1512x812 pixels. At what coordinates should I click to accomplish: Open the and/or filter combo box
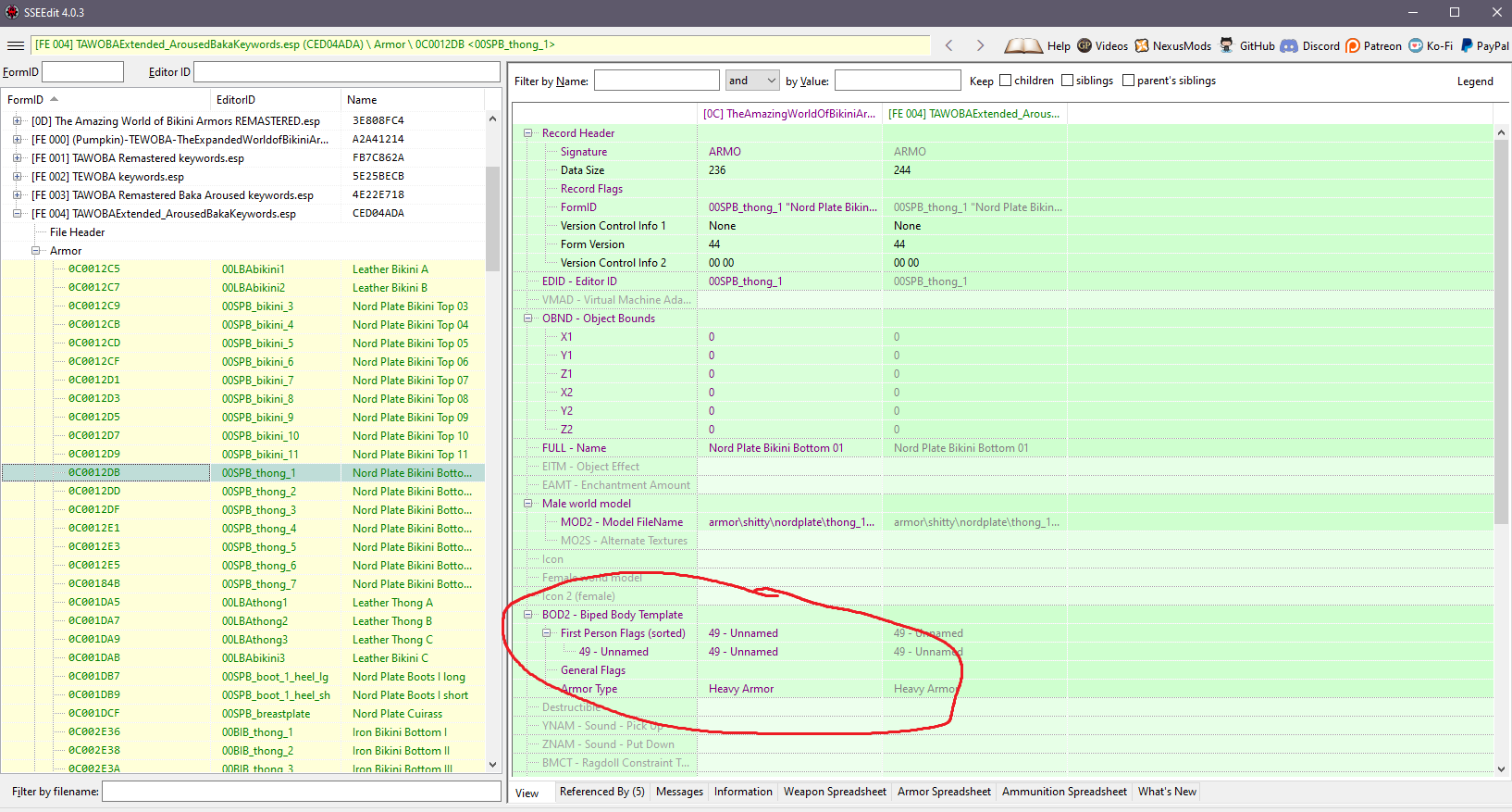[x=752, y=81]
